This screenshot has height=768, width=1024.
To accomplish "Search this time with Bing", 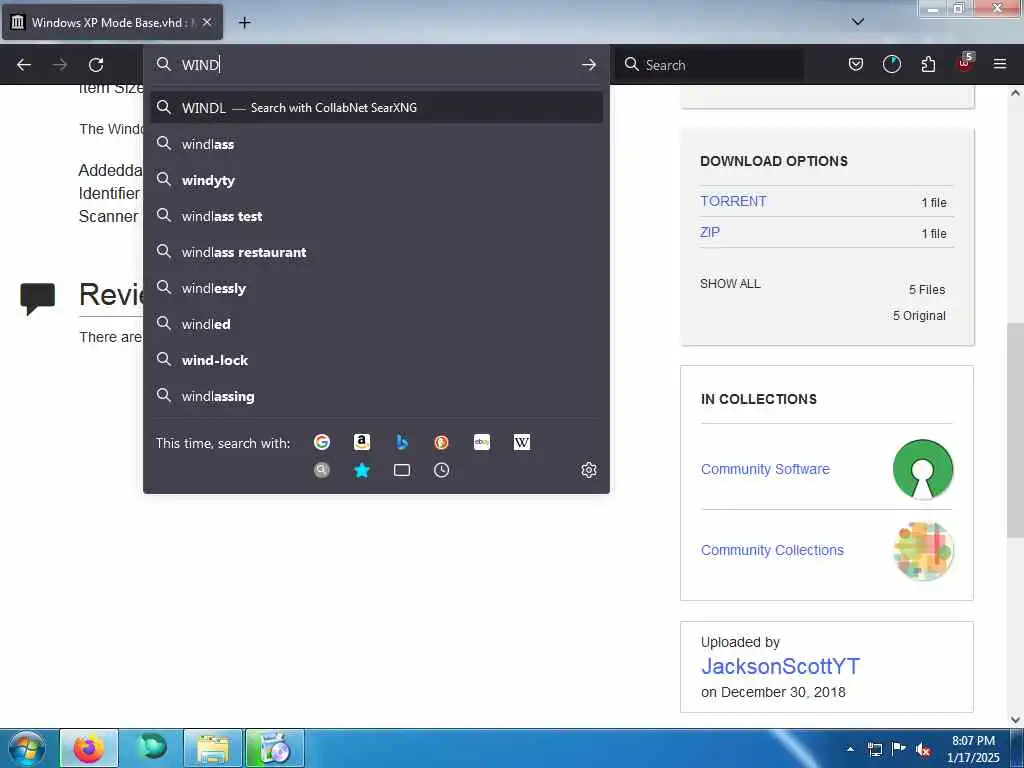I will click(402, 443).
